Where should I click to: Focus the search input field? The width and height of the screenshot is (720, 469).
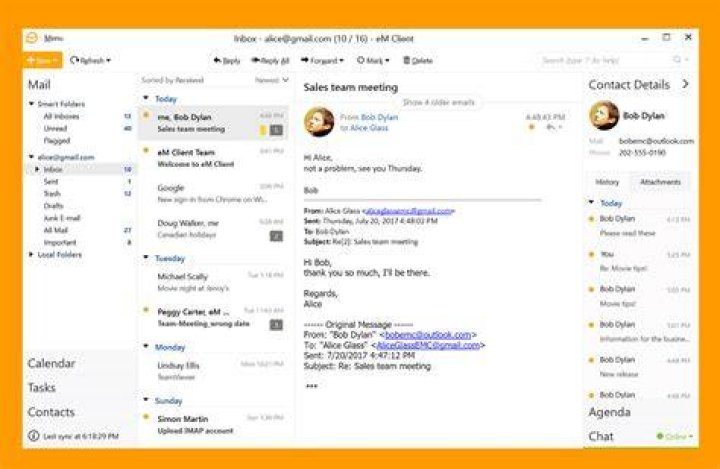605,60
